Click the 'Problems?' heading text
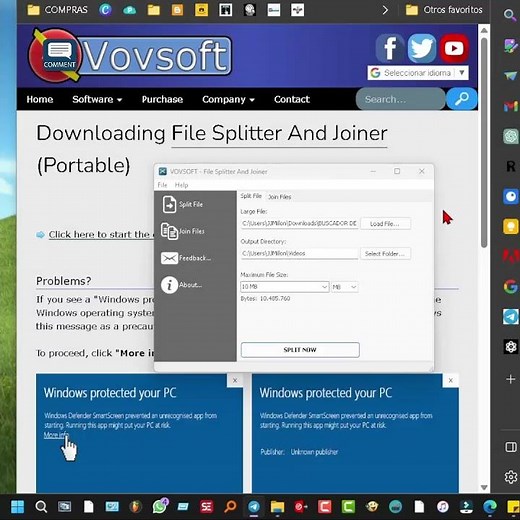This screenshot has height=520, width=520. point(63,281)
